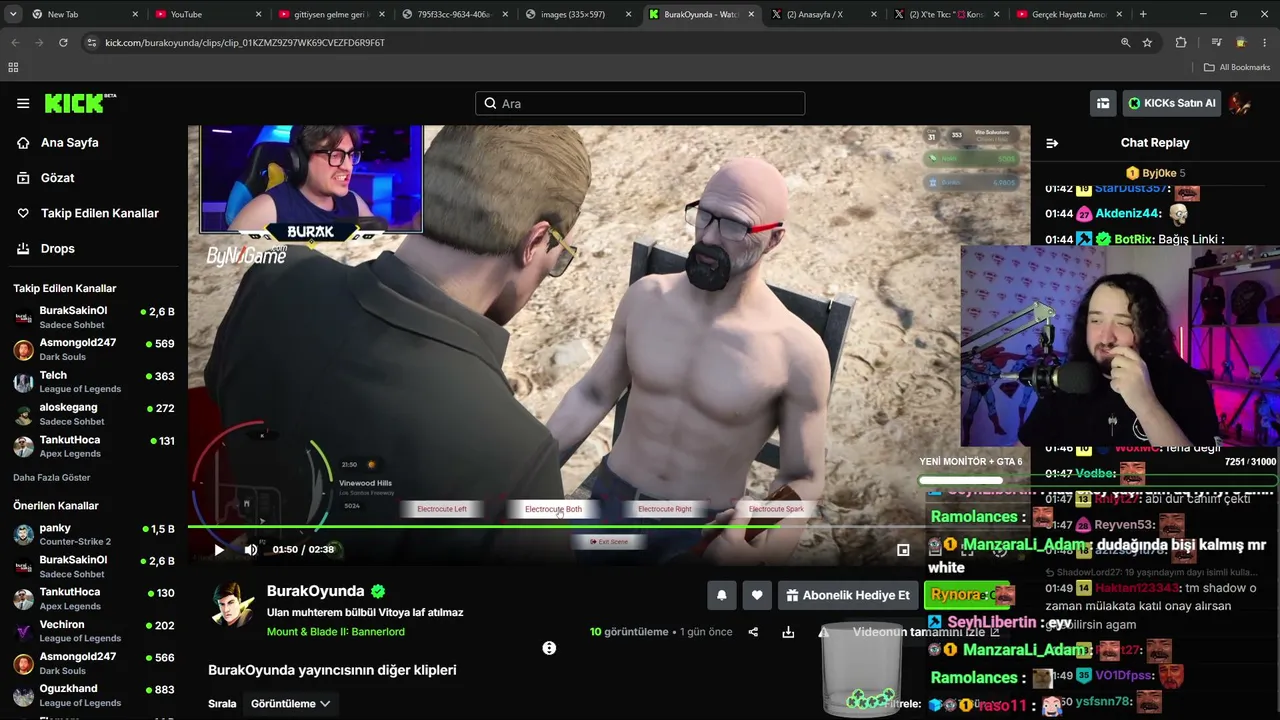Image resolution: width=1280 pixels, height=720 pixels.
Task: Click the accessibility widget icon below video
Action: (x=549, y=648)
